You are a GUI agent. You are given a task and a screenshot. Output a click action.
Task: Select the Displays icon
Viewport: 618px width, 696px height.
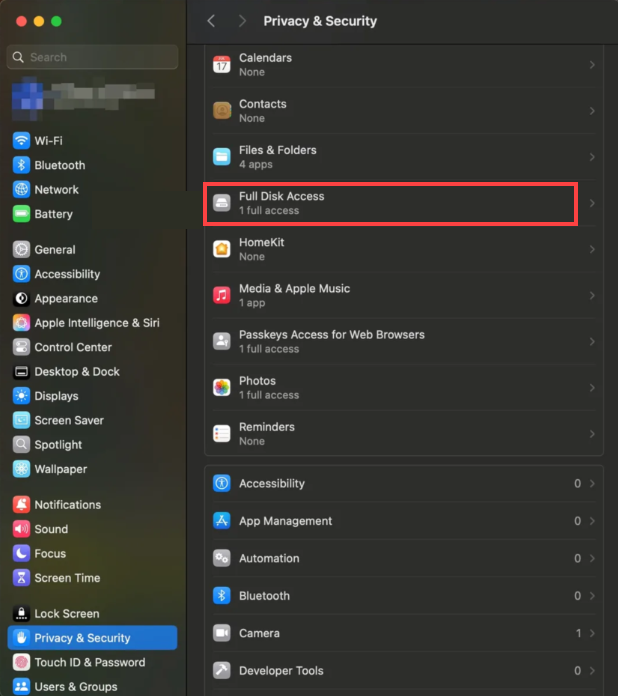coord(21,396)
